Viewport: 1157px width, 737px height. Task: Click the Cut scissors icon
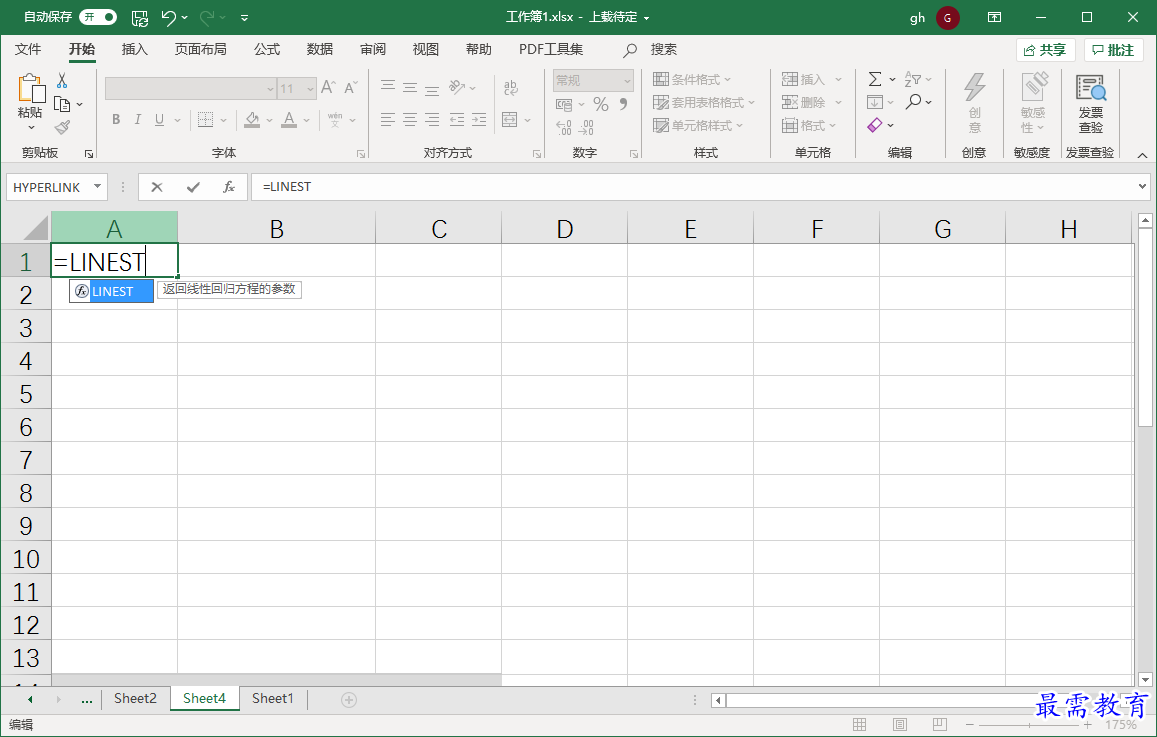62,80
